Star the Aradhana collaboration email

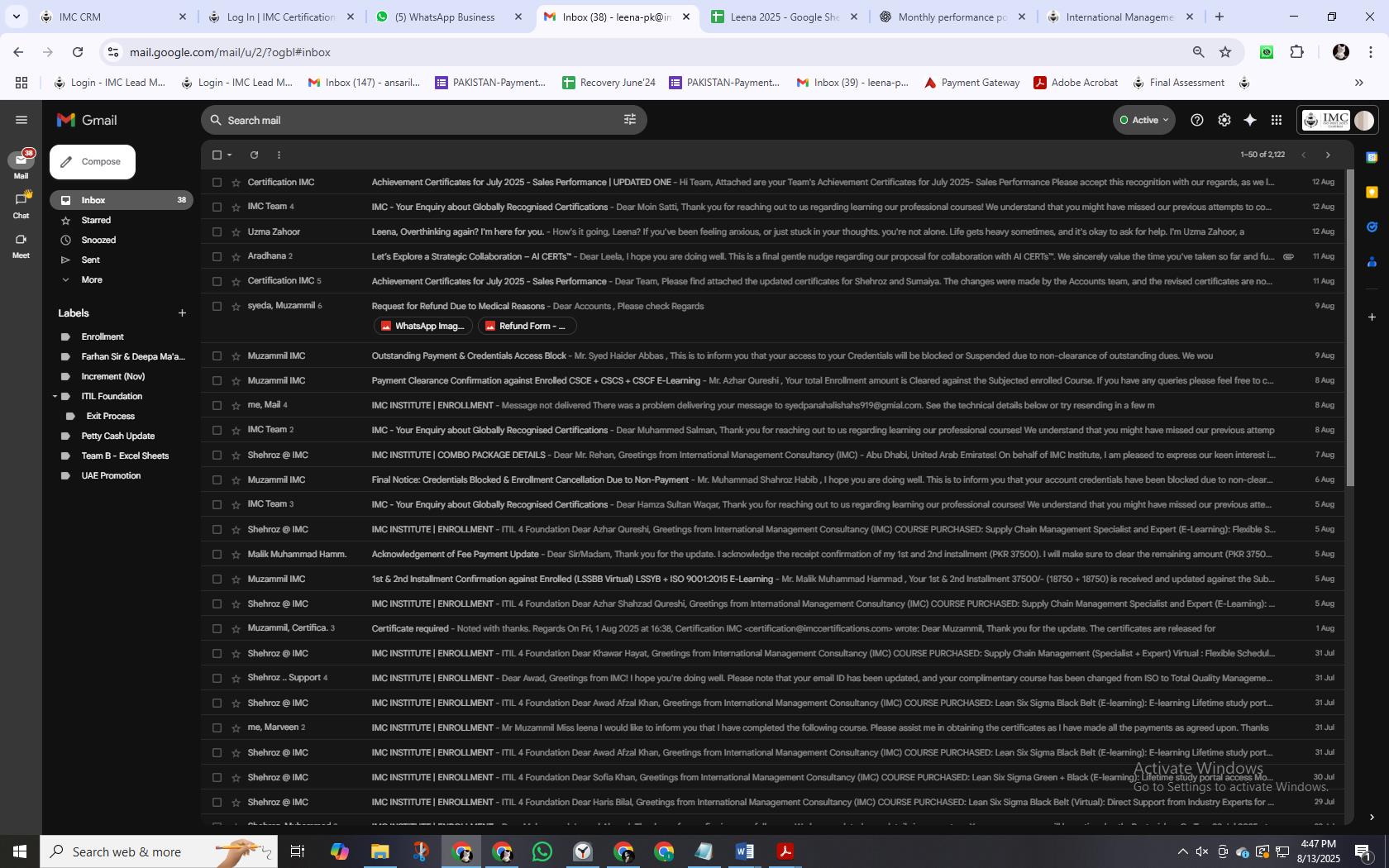point(236,256)
